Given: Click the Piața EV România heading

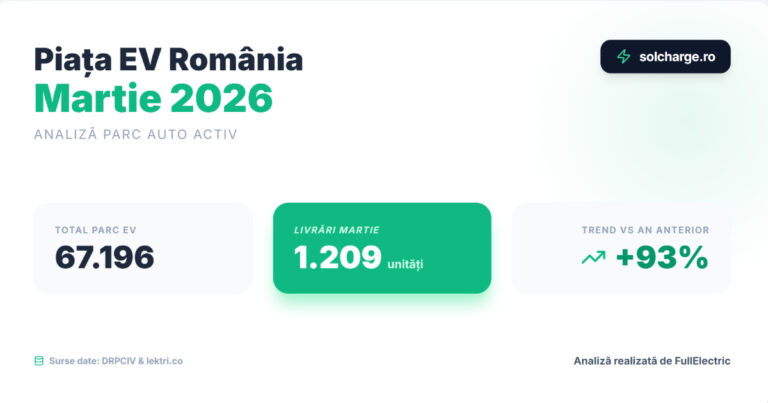Looking at the screenshot, I should [x=168, y=59].
